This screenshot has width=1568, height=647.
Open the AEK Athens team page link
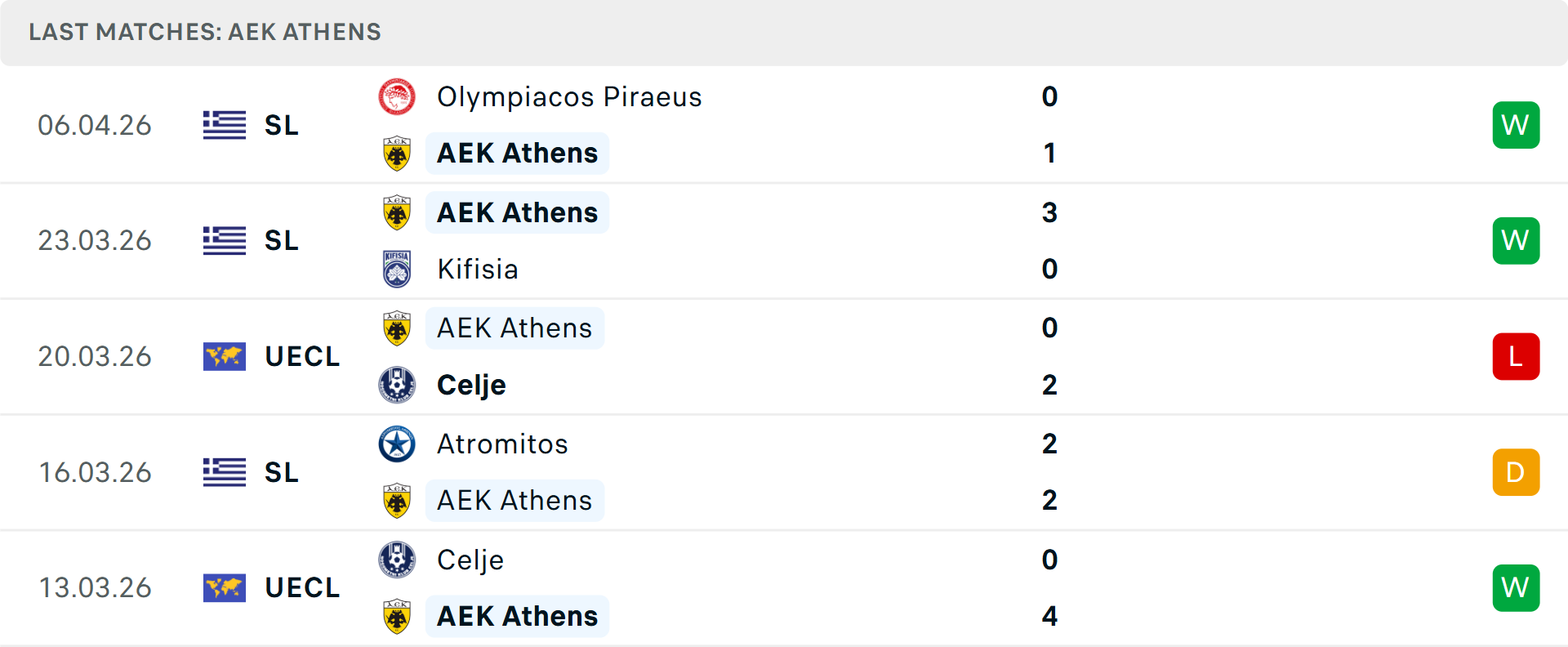click(x=517, y=153)
